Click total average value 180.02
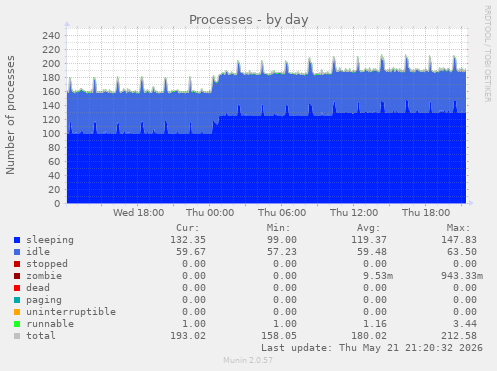Viewport: 497px width, 371px height. pyautogui.click(x=369, y=336)
